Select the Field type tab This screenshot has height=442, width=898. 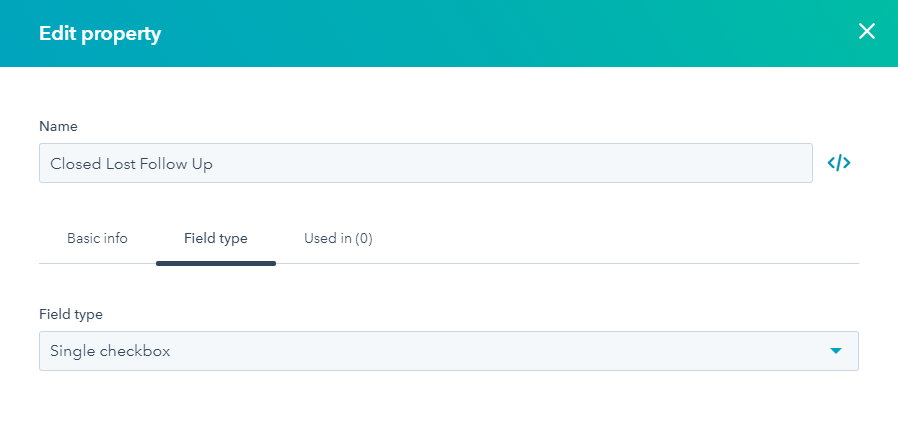[215, 239]
